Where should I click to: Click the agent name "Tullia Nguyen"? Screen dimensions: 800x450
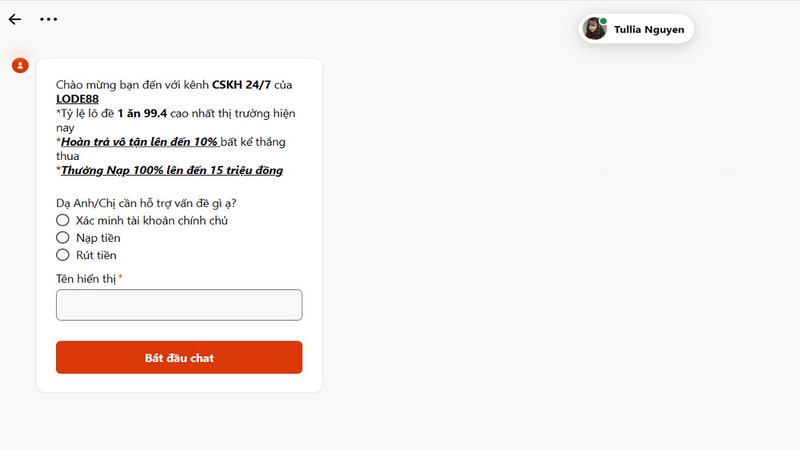(x=649, y=30)
